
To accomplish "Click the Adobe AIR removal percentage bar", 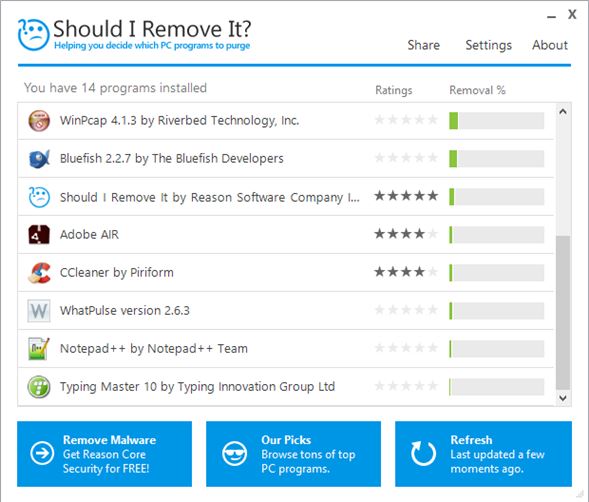I will click(496, 235).
